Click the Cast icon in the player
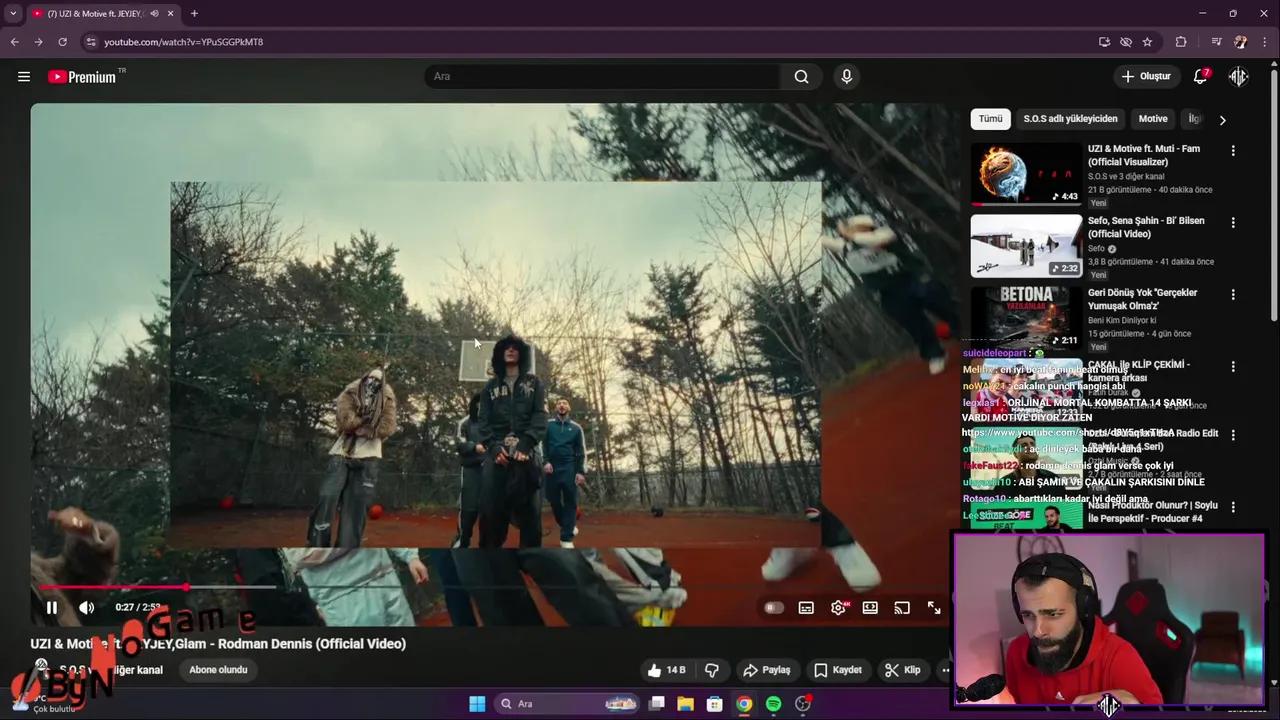 (901, 607)
